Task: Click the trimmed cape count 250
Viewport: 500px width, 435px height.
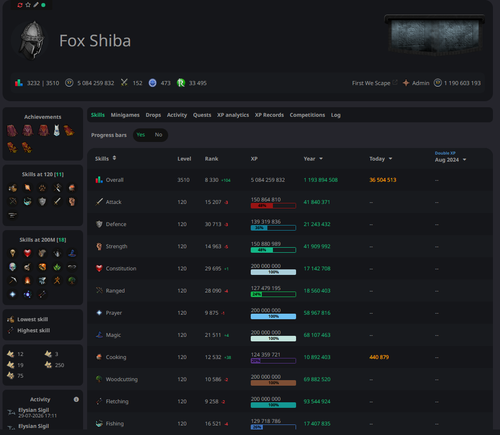Action: [59, 365]
